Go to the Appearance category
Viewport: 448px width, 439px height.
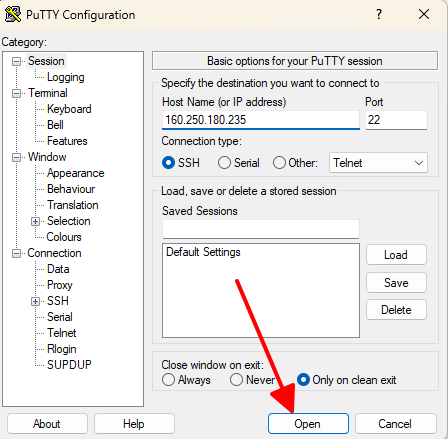tap(76, 173)
